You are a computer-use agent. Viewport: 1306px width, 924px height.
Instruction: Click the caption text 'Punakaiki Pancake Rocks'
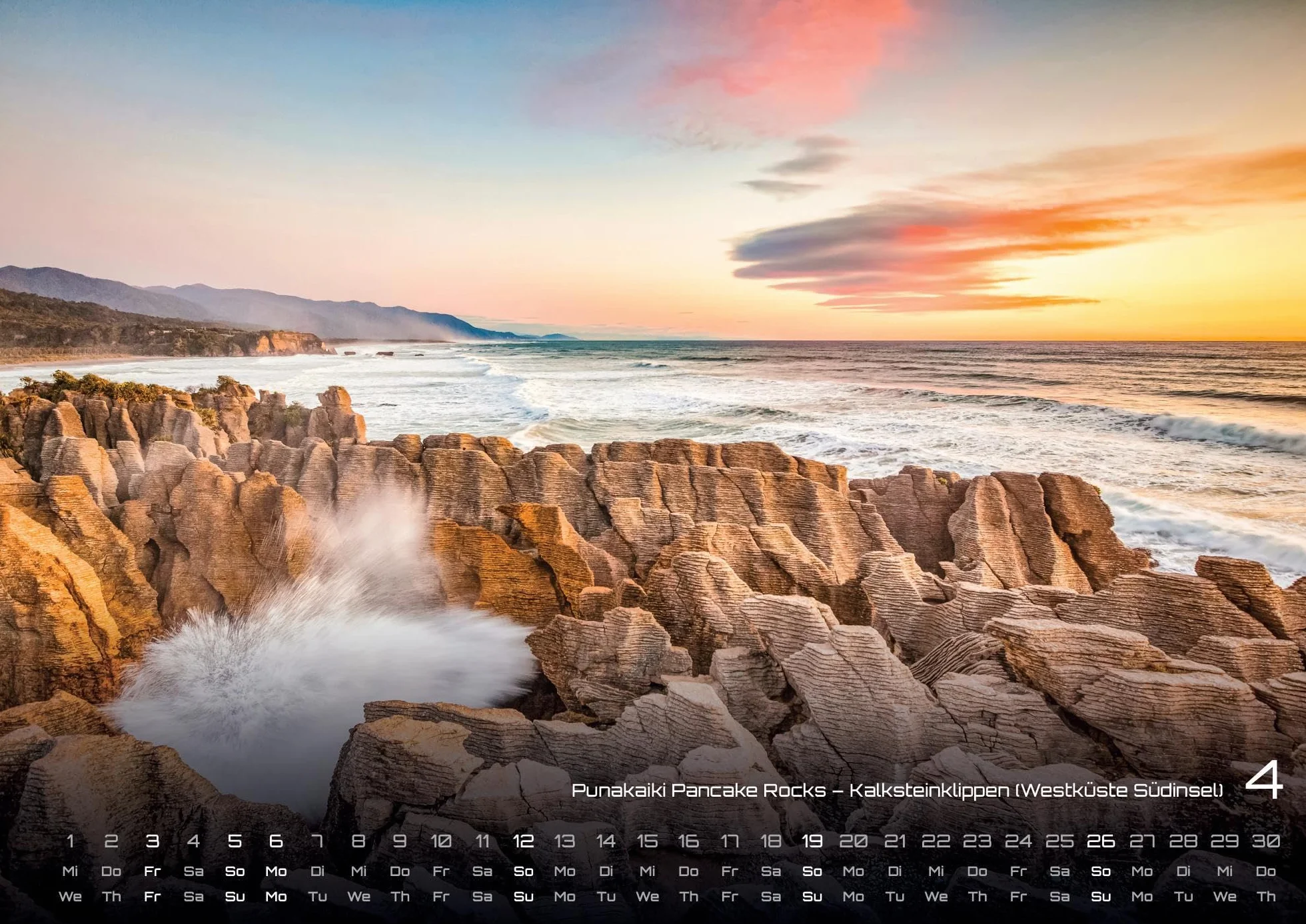tap(699, 790)
